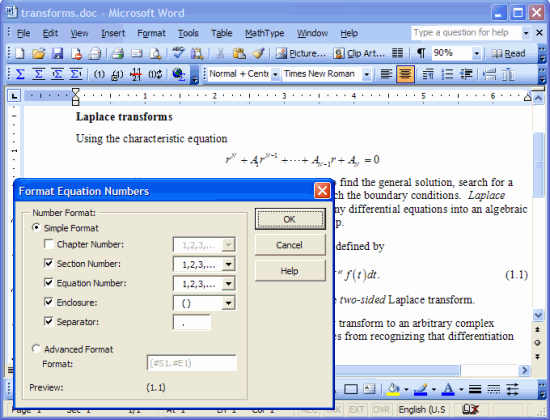Image resolution: width=550 pixels, height=420 pixels.
Task: Apply blue Font Color swatch
Action: [448, 389]
